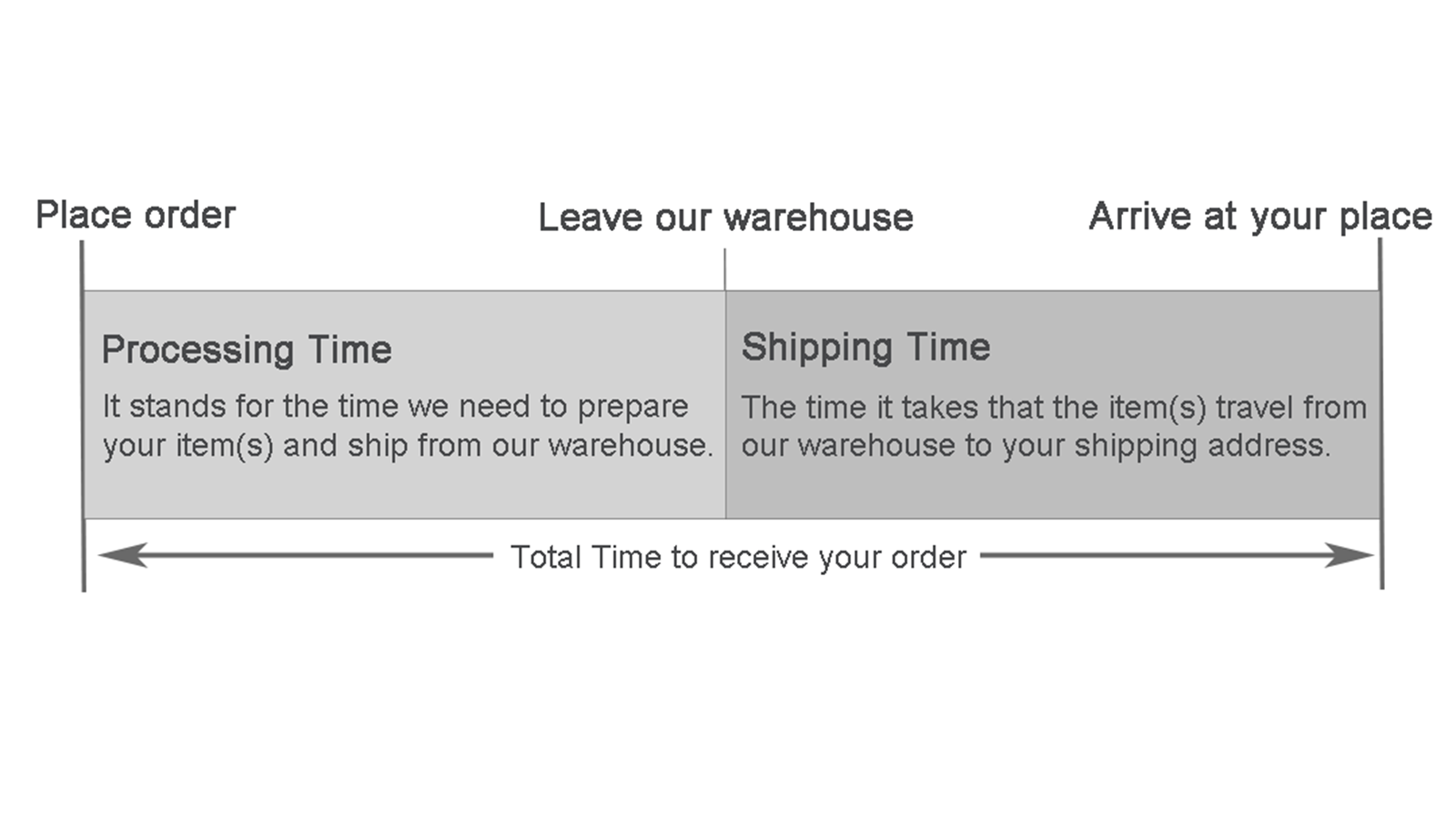This screenshot has width=1456, height=819.
Task: Click 'prepare' in the processing description
Action: click(x=633, y=408)
